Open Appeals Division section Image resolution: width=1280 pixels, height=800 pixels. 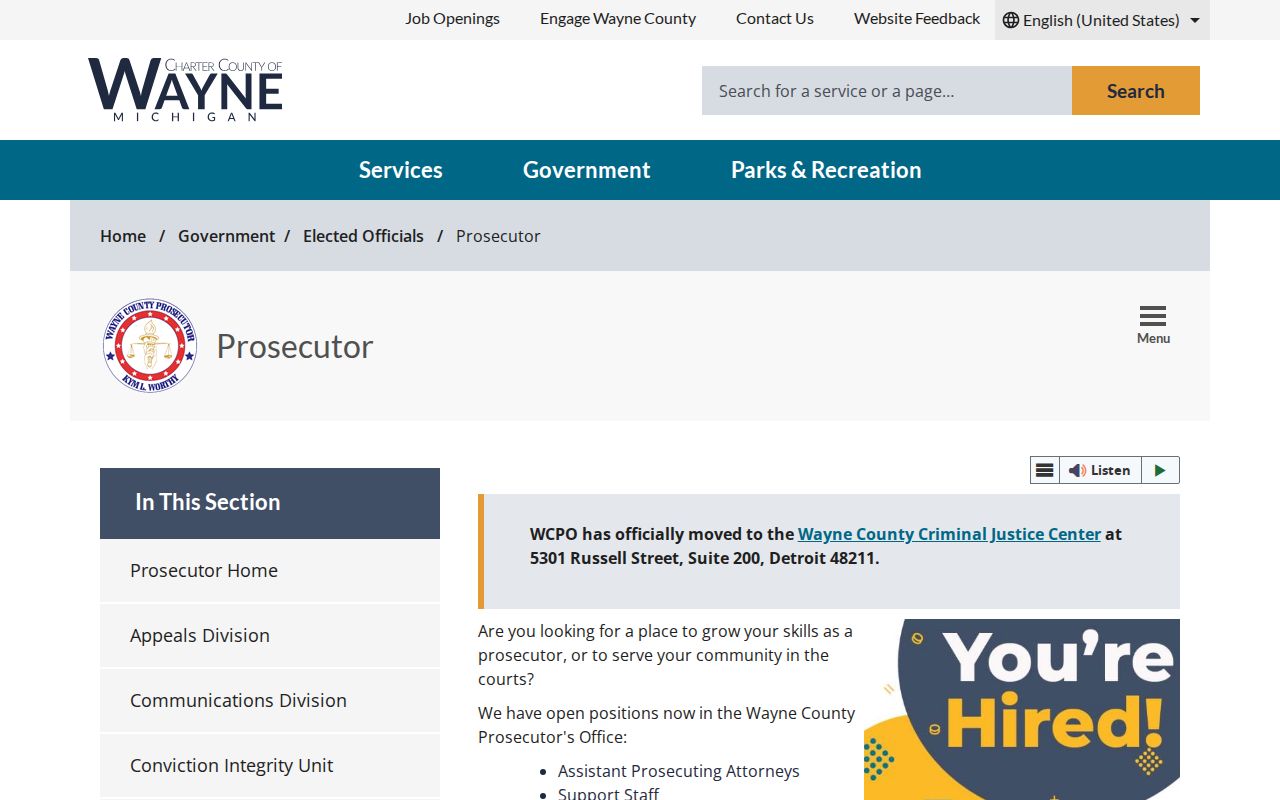pyautogui.click(x=270, y=636)
